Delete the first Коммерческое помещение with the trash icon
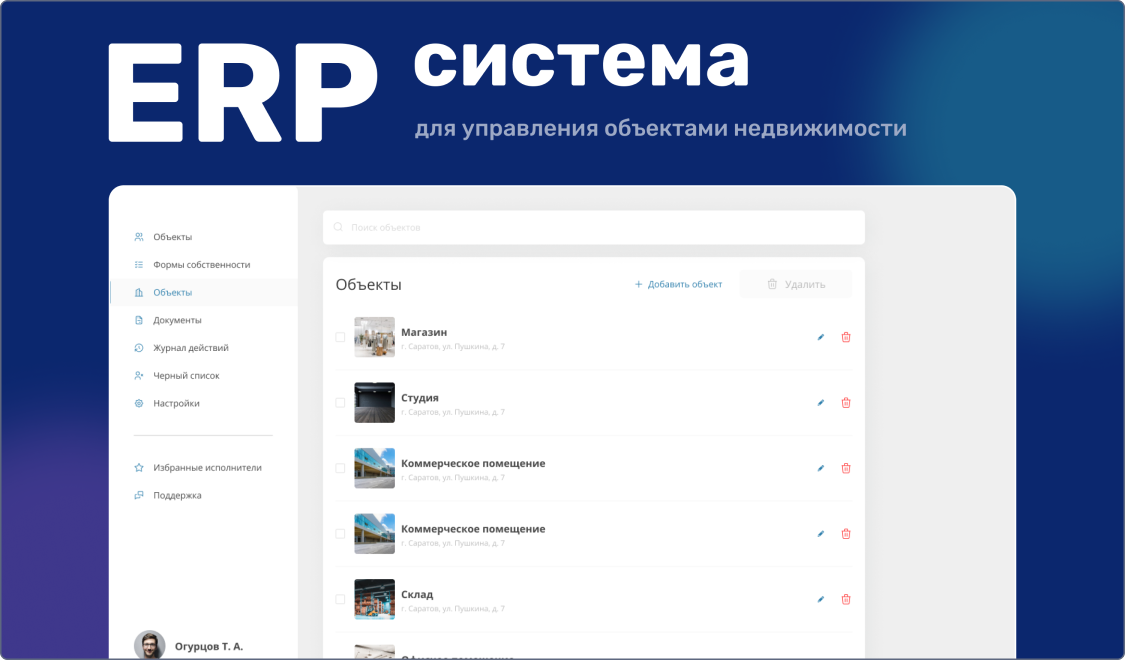The width and height of the screenshot is (1125, 660). pyautogui.click(x=846, y=468)
